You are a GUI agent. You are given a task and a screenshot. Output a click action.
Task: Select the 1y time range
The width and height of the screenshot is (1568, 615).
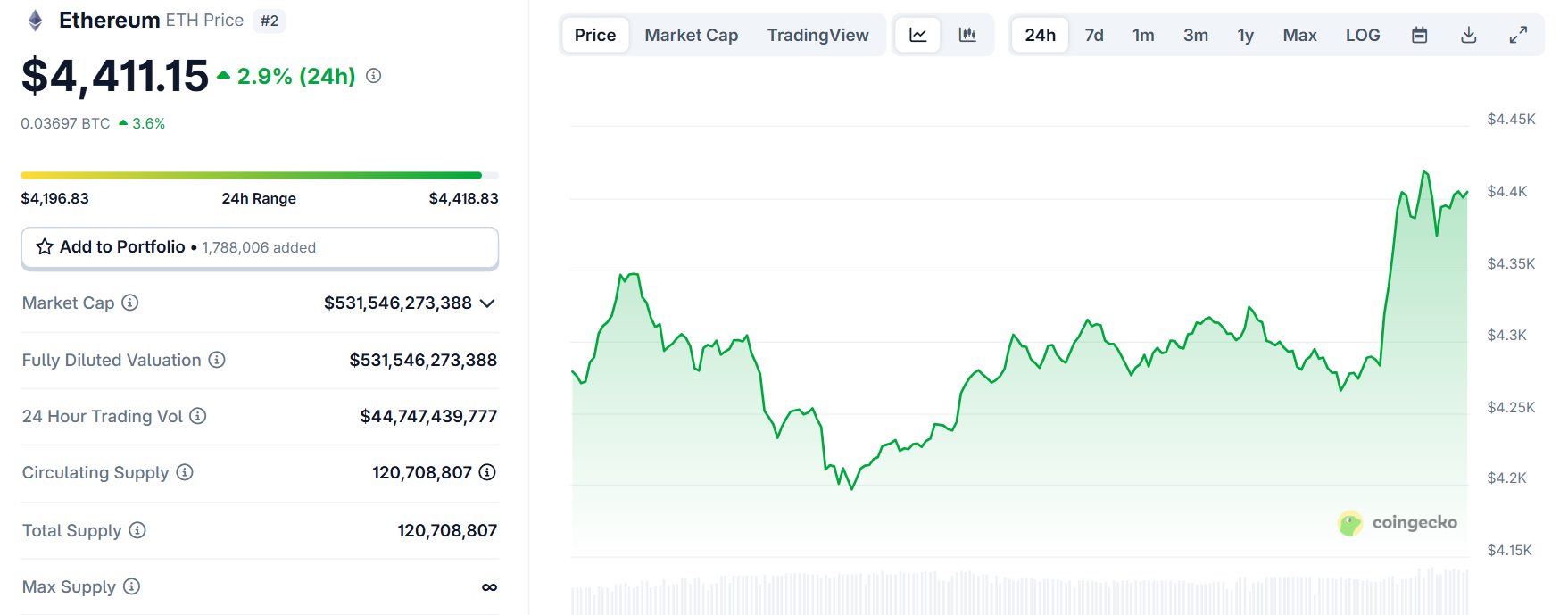tap(1246, 35)
